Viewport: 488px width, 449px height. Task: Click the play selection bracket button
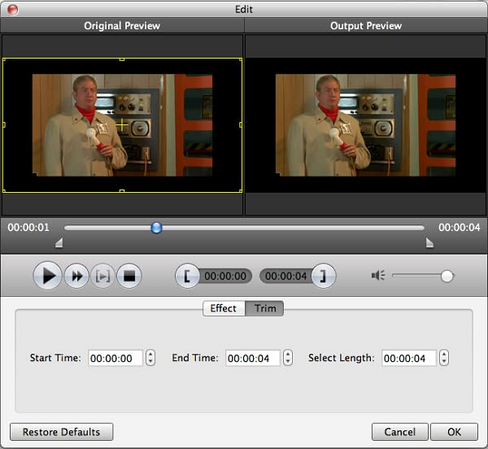[x=103, y=276]
